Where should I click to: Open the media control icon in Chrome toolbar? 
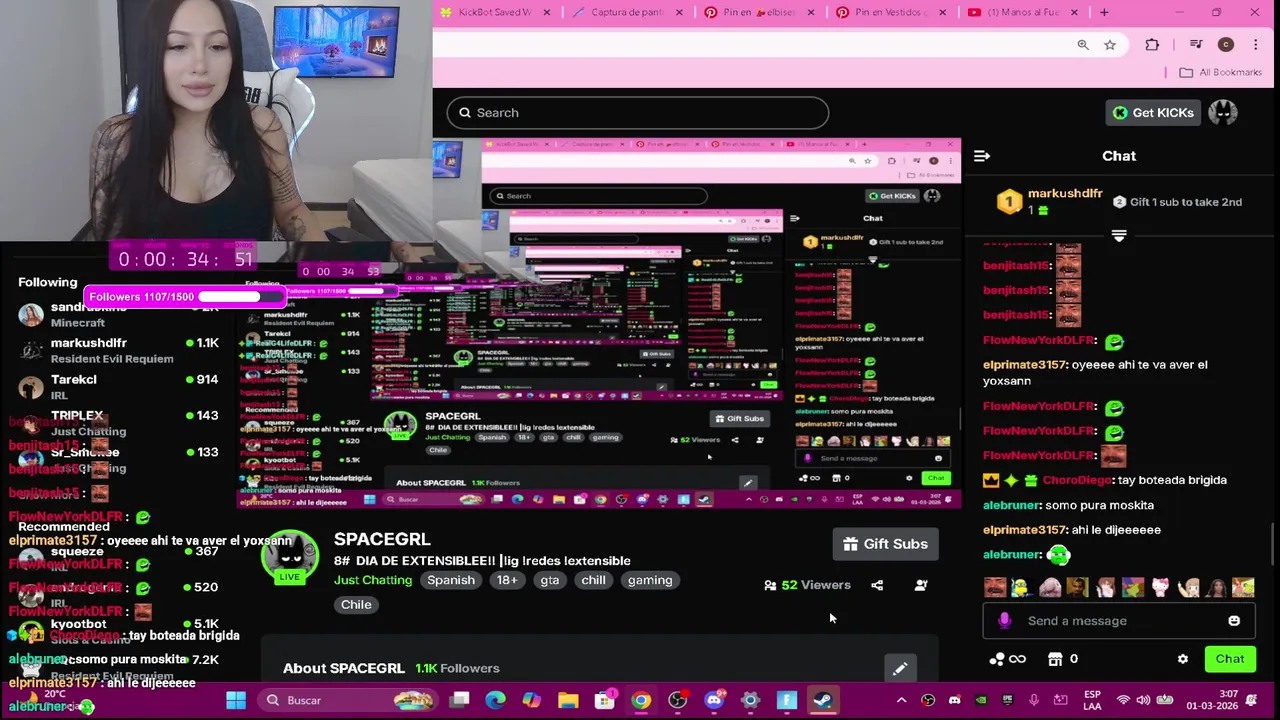click(x=1196, y=44)
